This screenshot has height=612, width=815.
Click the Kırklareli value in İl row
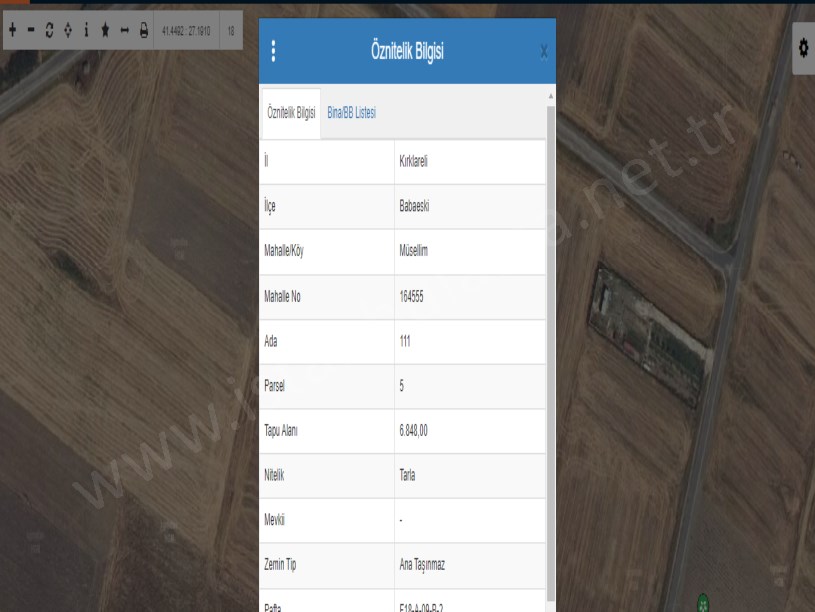[x=413, y=161]
